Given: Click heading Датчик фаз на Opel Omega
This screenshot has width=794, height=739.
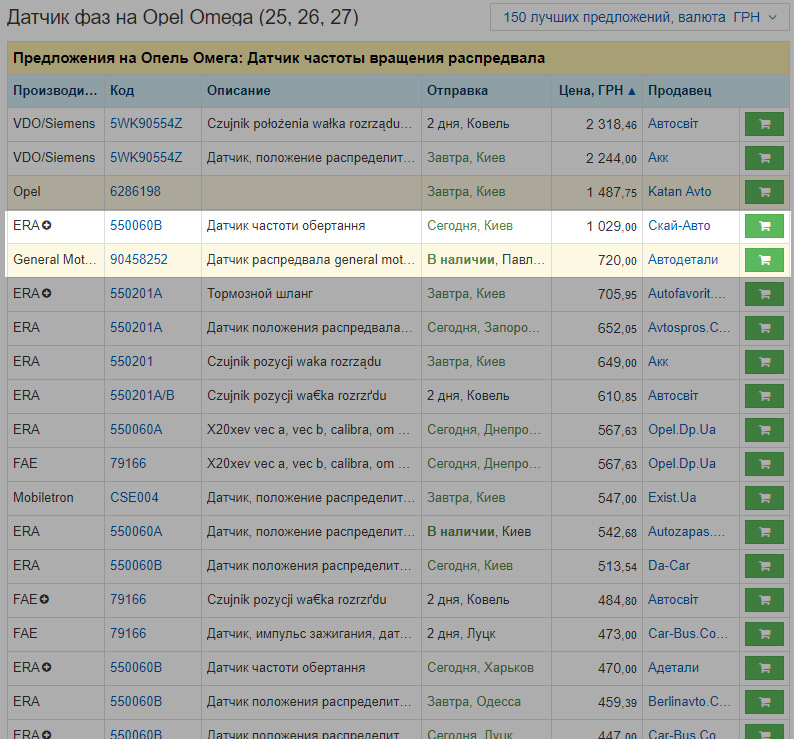Looking at the screenshot, I should coord(183,17).
